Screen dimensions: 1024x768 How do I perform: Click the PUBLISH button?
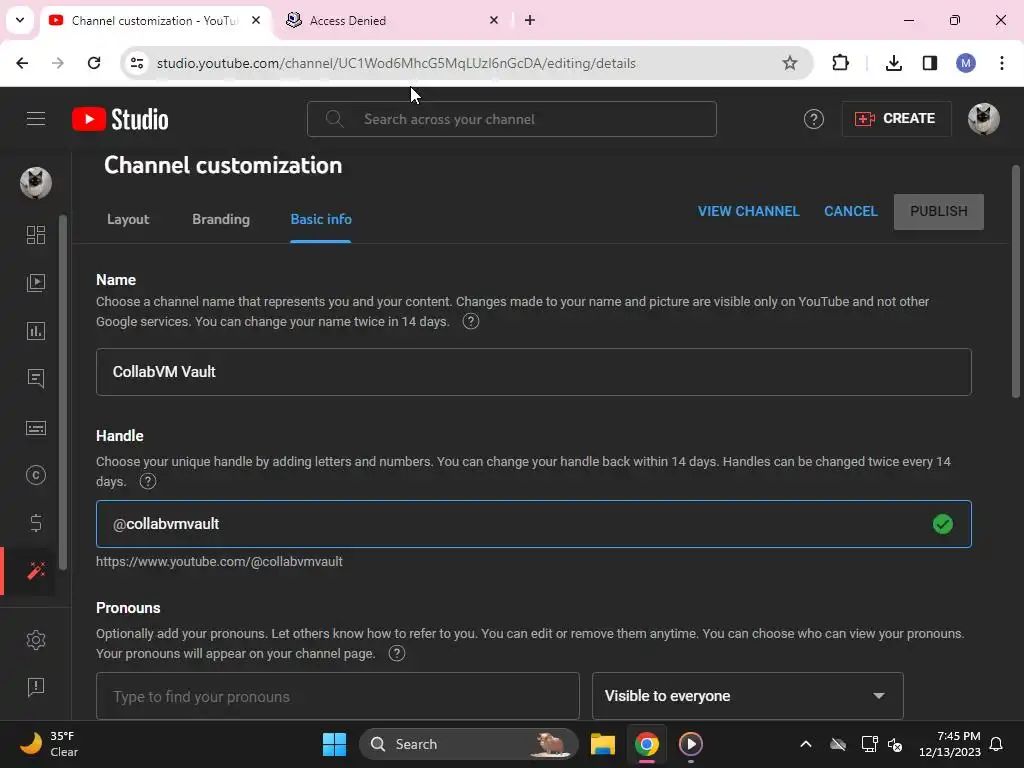click(x=938, y=212)
